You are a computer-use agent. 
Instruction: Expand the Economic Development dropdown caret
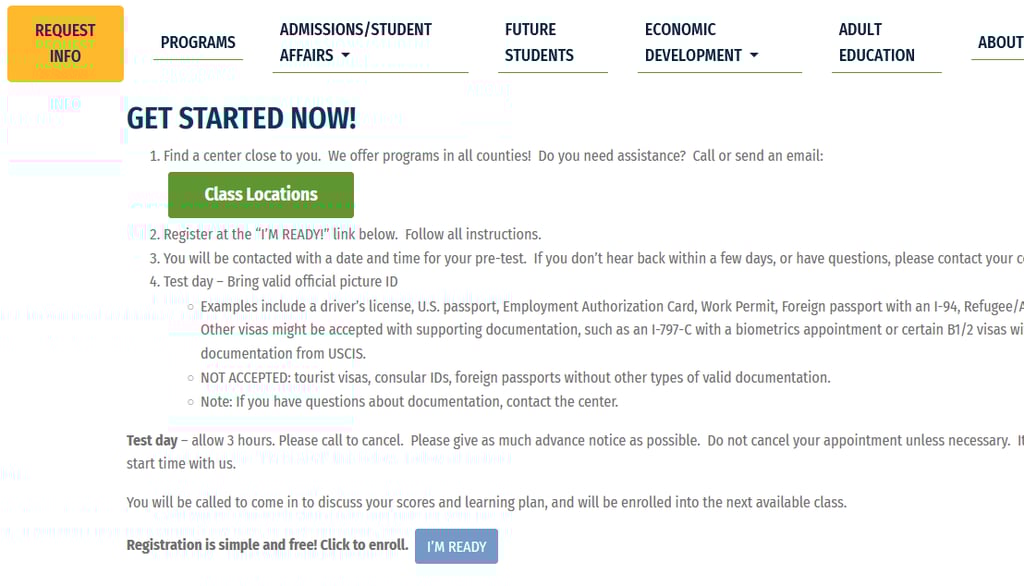pos(754,56)
